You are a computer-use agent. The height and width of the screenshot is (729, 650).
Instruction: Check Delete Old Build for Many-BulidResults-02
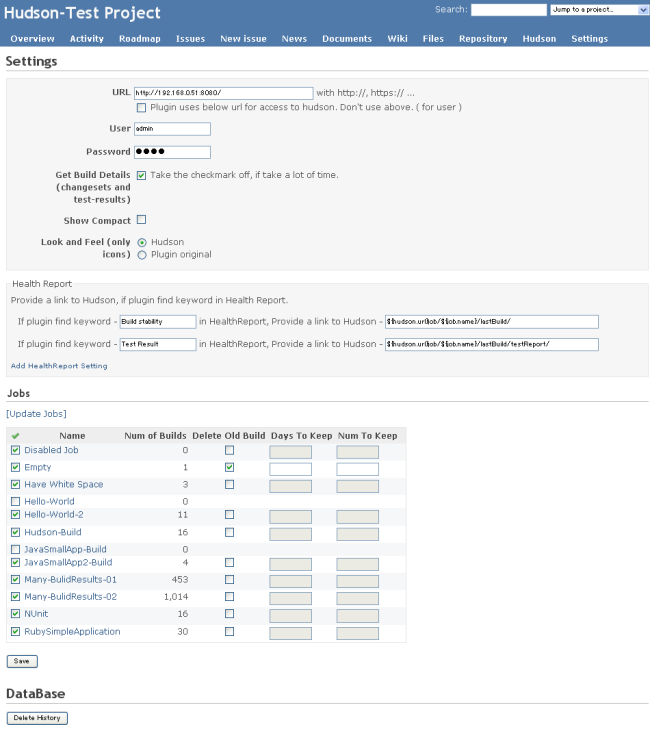click(229, 597)
